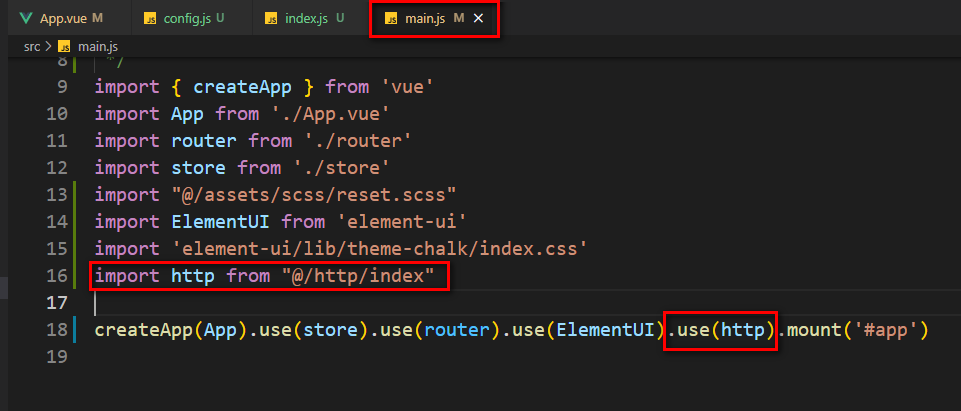961x411 pixels.
Task: Close the main.js tab
Action: click(x=479, y=19)
